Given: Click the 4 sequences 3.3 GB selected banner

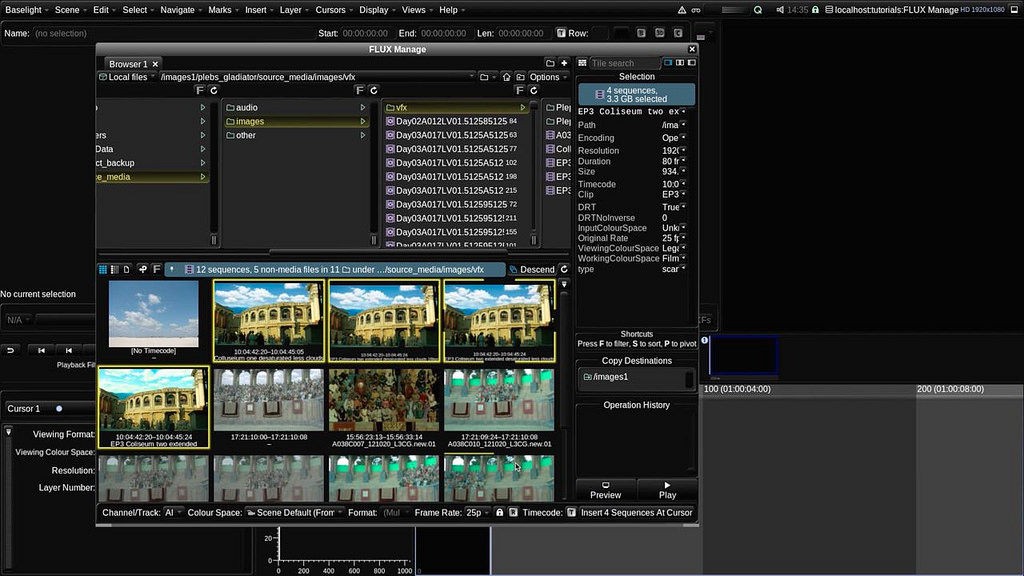Looking at the screenshot, I should click(636, 95).
